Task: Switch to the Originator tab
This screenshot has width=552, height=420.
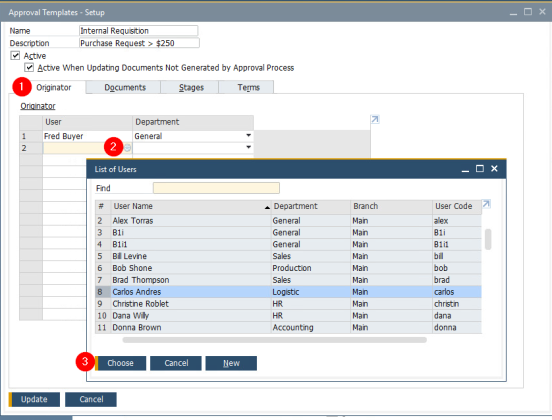Action: (x=54, y=87)
